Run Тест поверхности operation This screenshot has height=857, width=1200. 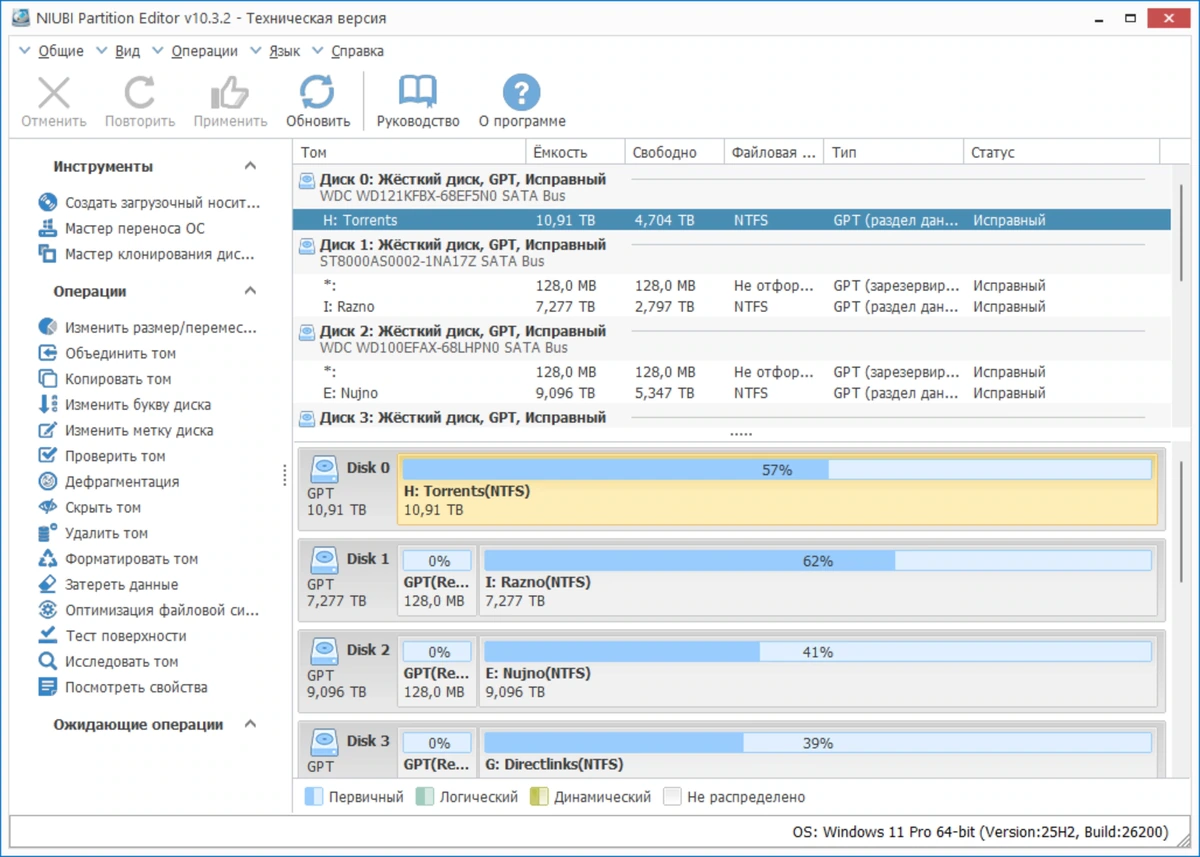pyautogui.click(x=113, y=636)
